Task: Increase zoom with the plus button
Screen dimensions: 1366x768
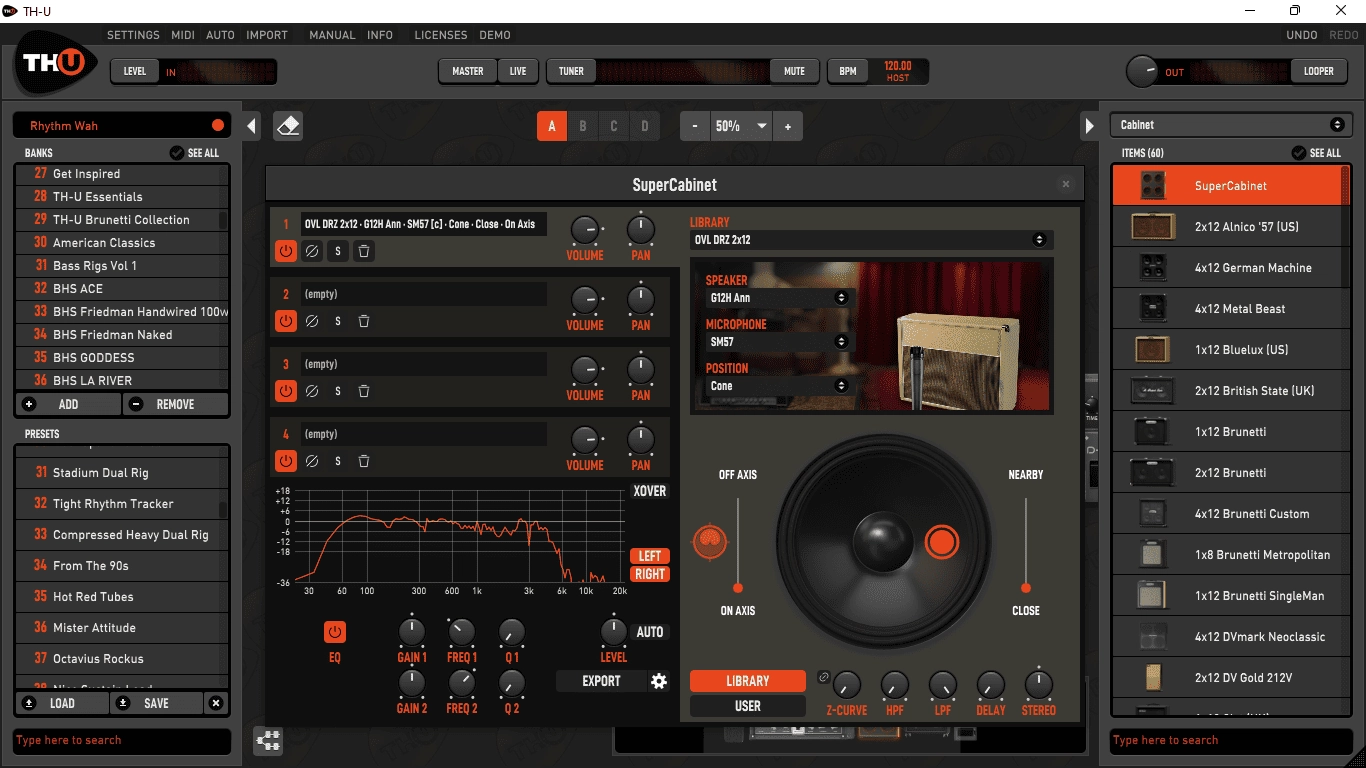Action: [788, 126]
